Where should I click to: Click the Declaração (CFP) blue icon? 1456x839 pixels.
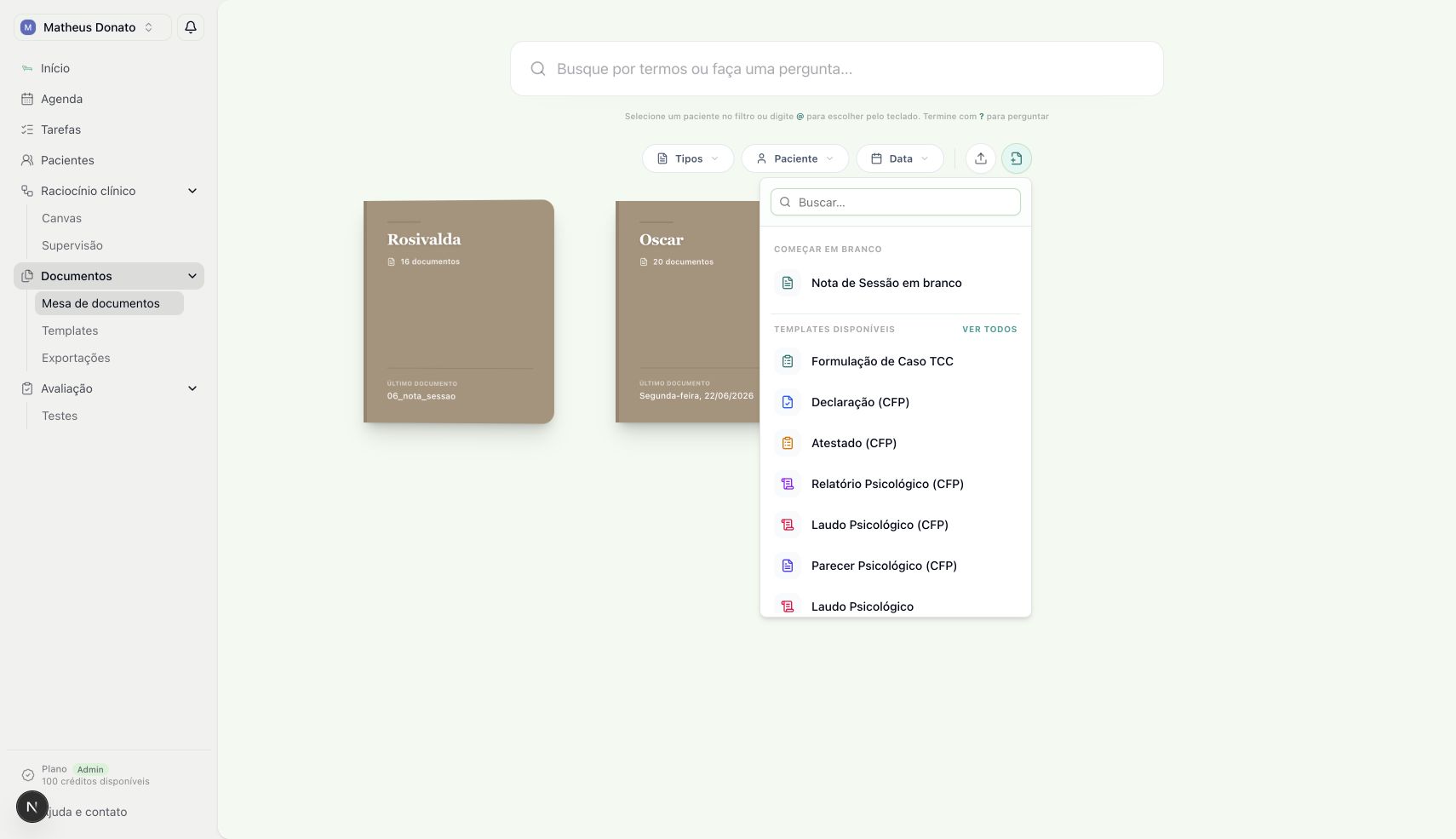click(788, 402)
